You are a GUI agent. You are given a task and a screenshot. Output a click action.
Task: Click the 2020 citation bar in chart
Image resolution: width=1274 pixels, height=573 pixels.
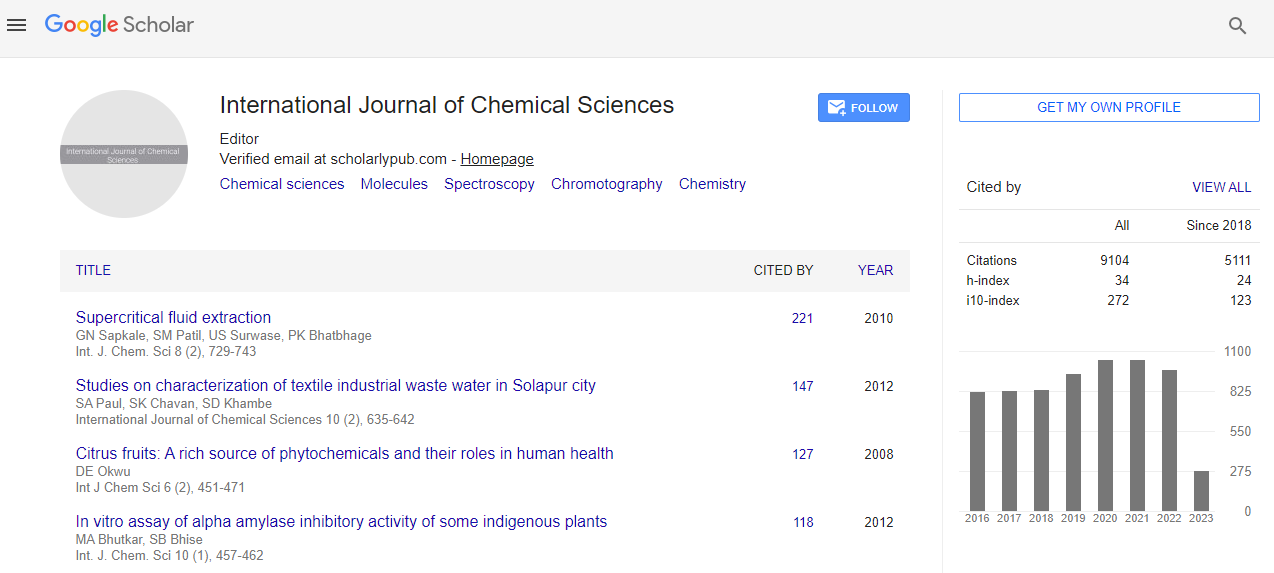tap(1105, 435)
